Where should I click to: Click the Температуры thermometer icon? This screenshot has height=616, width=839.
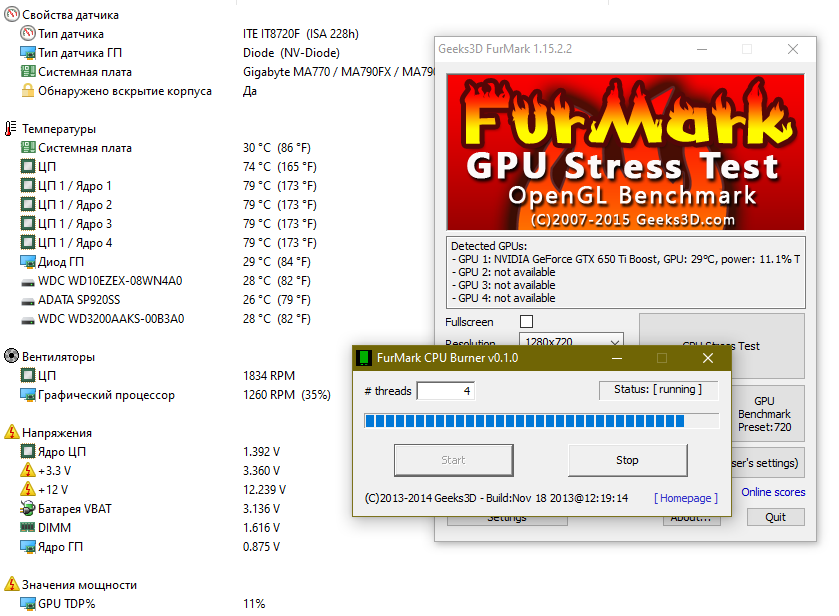coord(11,128)
